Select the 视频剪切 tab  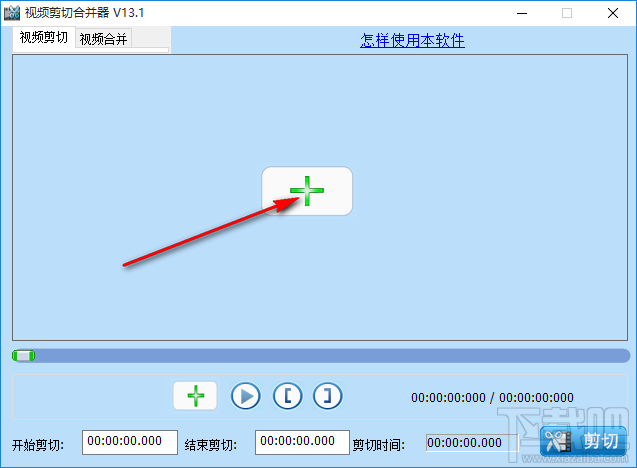(x=44, y=37)
